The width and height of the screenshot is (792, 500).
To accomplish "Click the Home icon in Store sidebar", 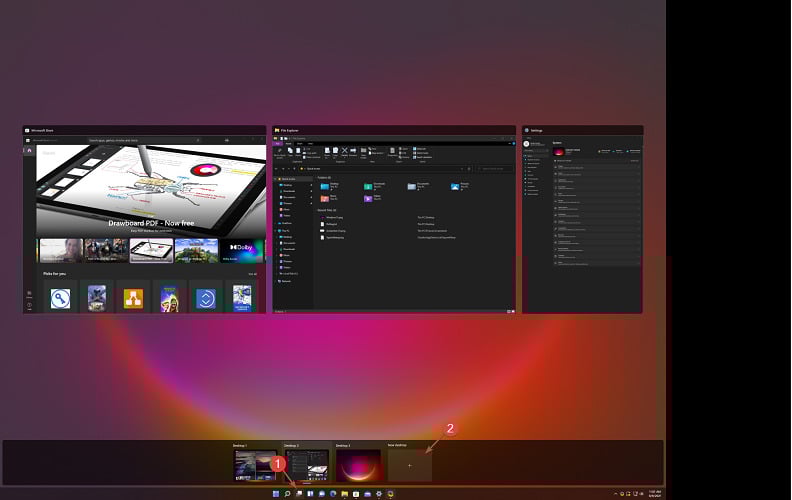I will click(29, 151).
